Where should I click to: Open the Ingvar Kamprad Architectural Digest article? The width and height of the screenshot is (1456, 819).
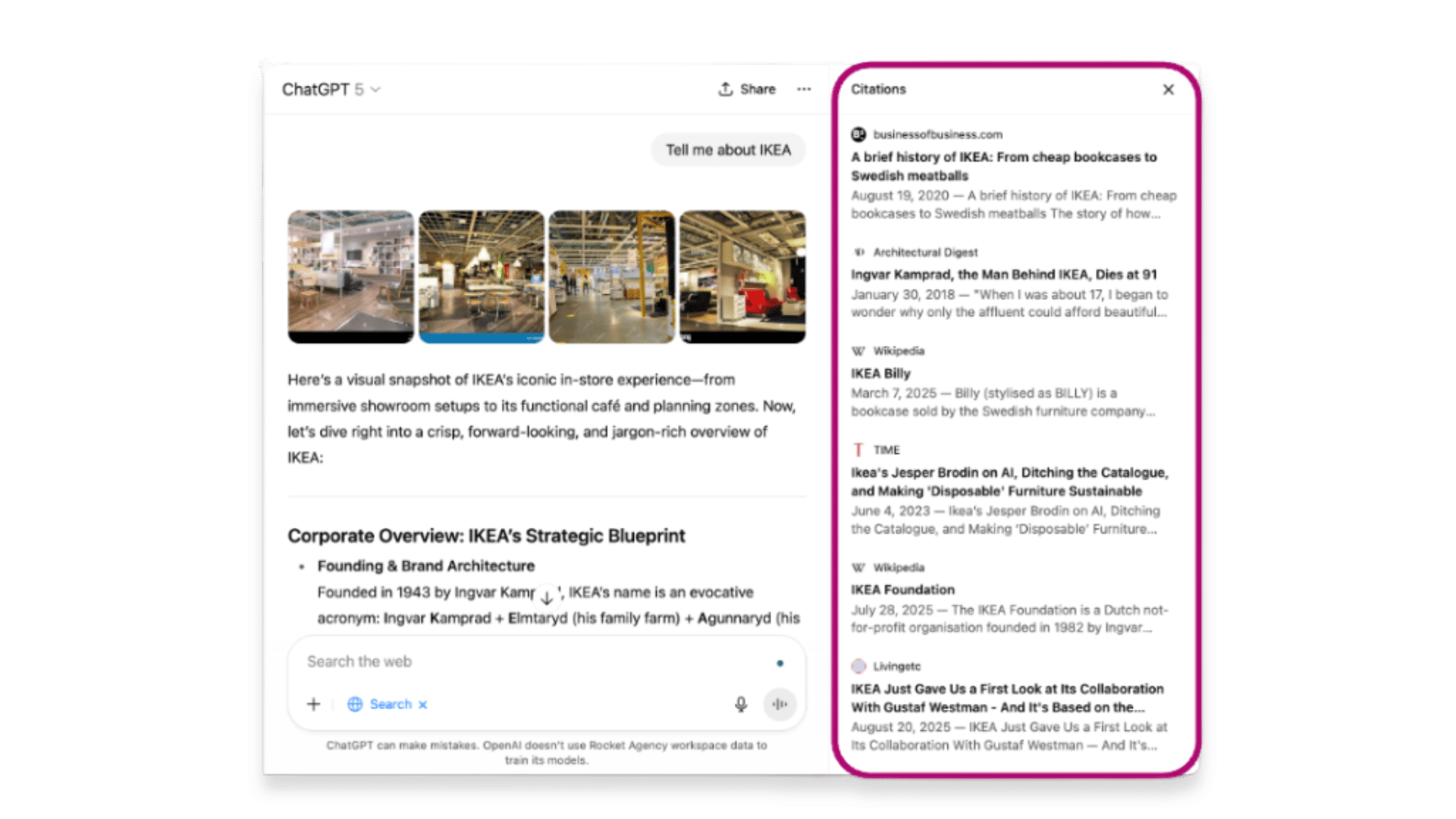coord(1003,275)
